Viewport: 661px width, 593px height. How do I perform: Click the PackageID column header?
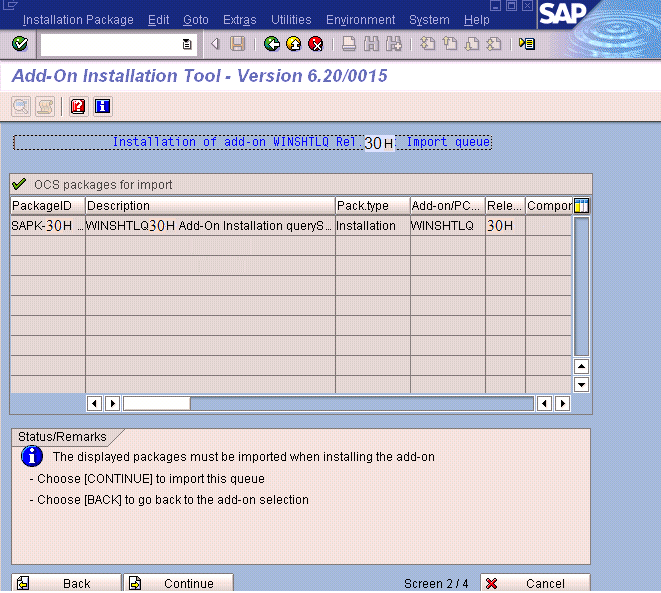48,206
